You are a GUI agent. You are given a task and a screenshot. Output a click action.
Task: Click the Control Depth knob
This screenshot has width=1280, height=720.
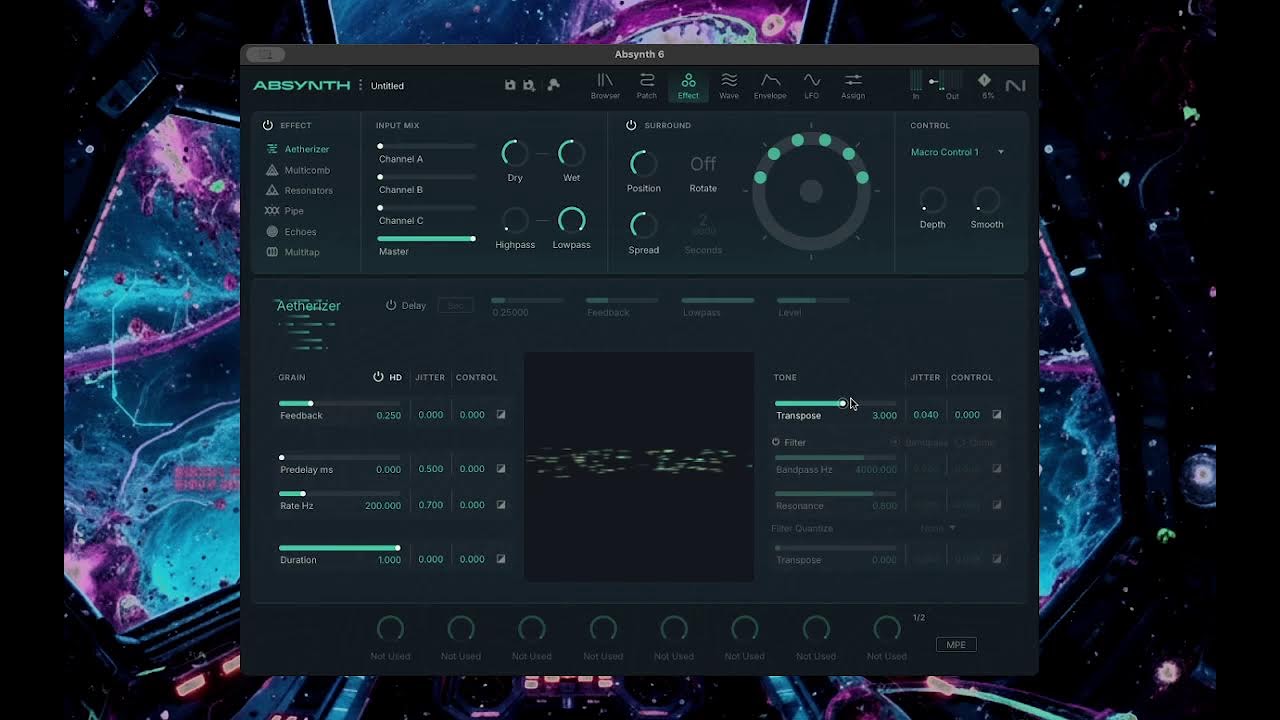[932, 200]
